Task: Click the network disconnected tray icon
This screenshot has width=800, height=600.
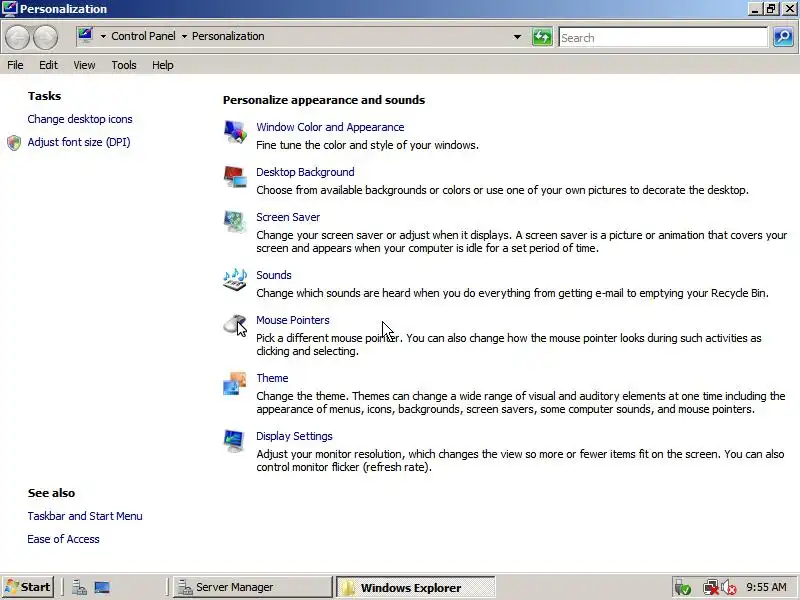Action: [711, 588]
